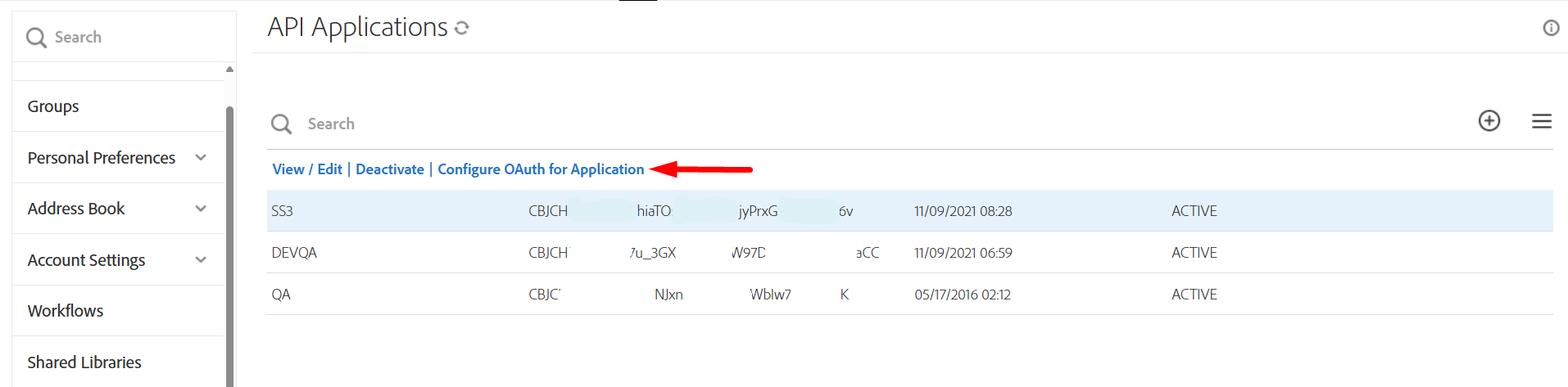This screenshot has height=387, width=1568.
Task: Click the sidebar search magnifier icon
Action: 36,38
